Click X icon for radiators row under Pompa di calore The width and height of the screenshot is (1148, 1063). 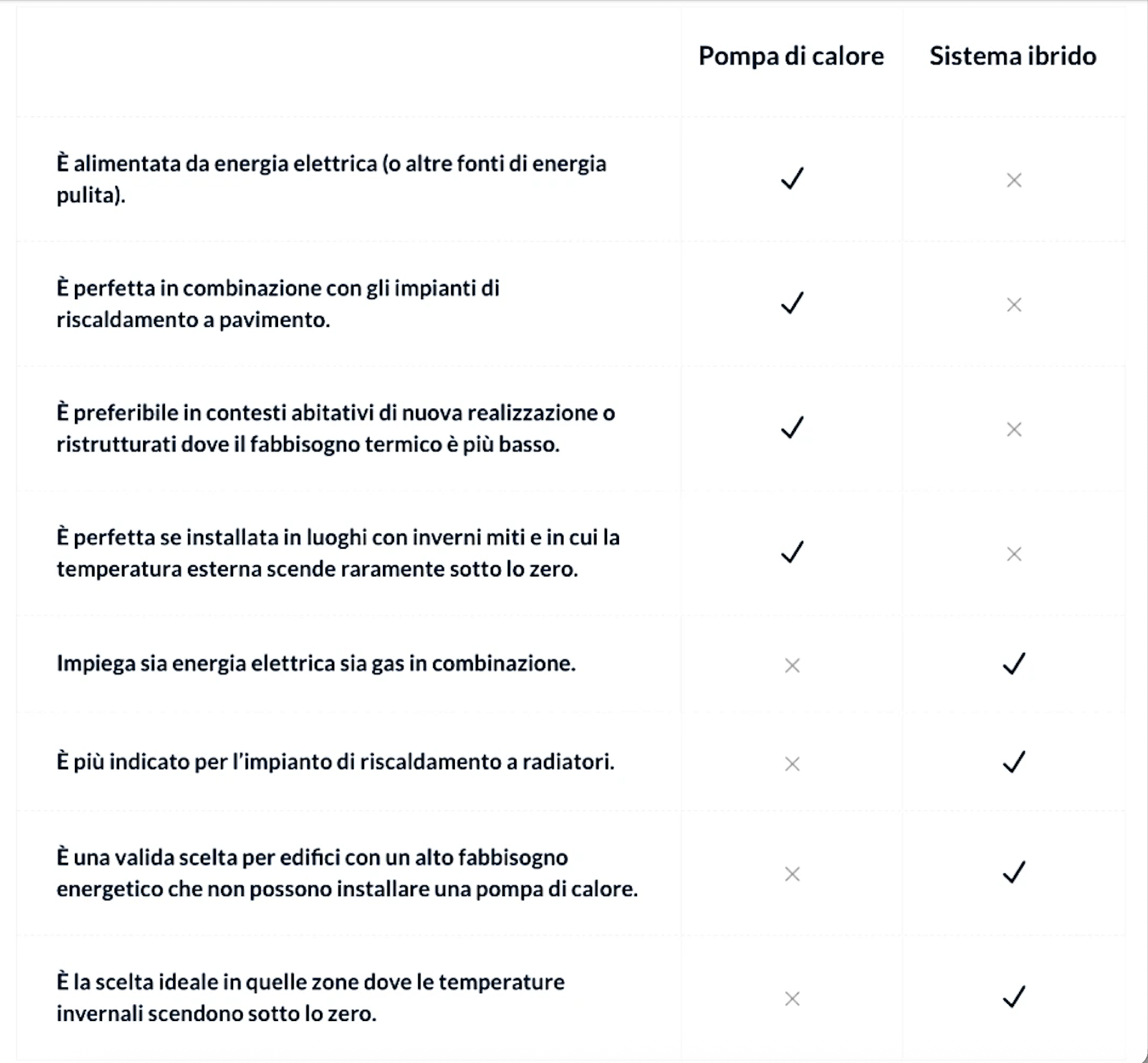pos(792,763)
